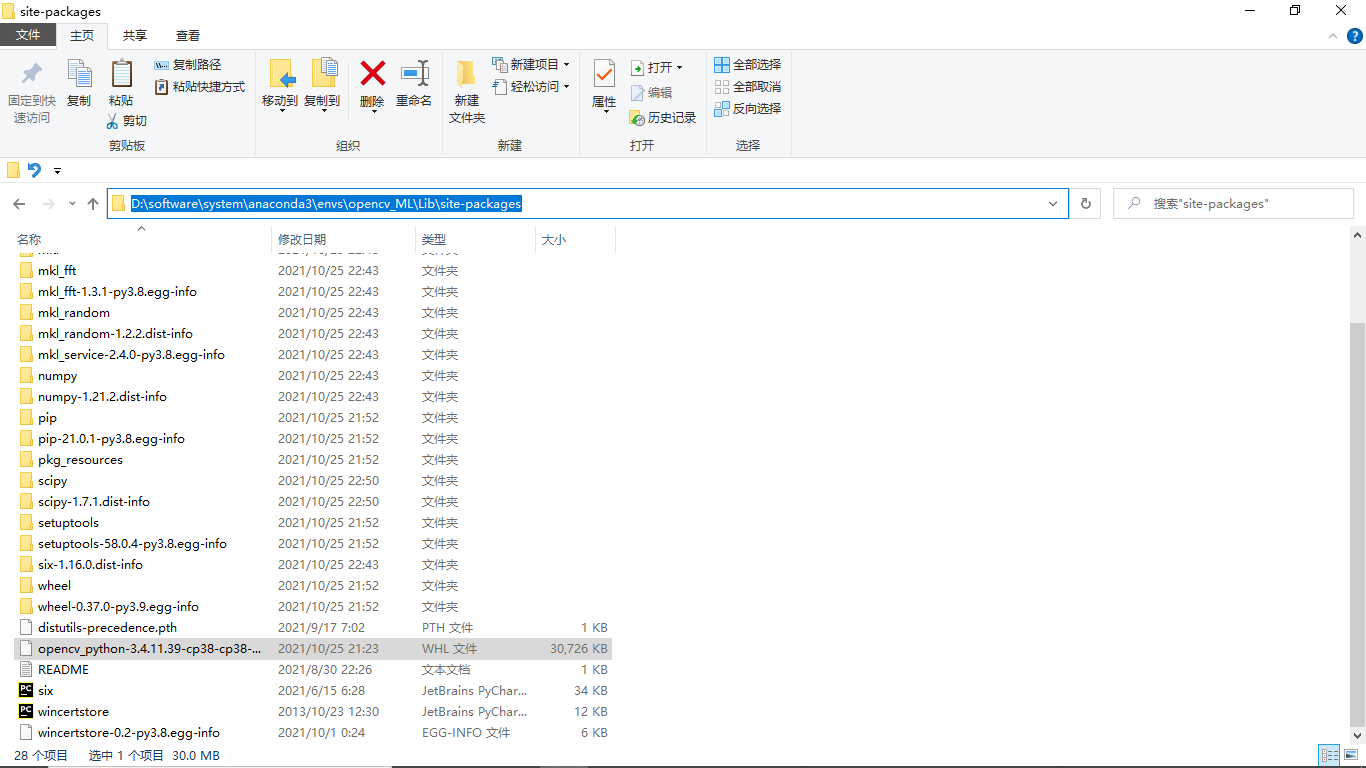Click the 重命名 (Rename) icon
The height and width of the screenshot is (768, 1366).
click(x=414, y=88)
